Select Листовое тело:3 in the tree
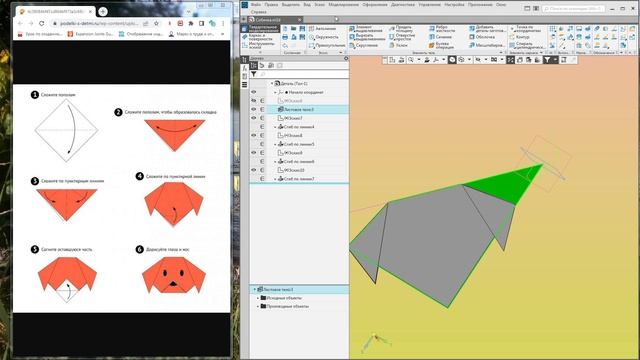Screen dimensions: 640x360 click(299, 109)
